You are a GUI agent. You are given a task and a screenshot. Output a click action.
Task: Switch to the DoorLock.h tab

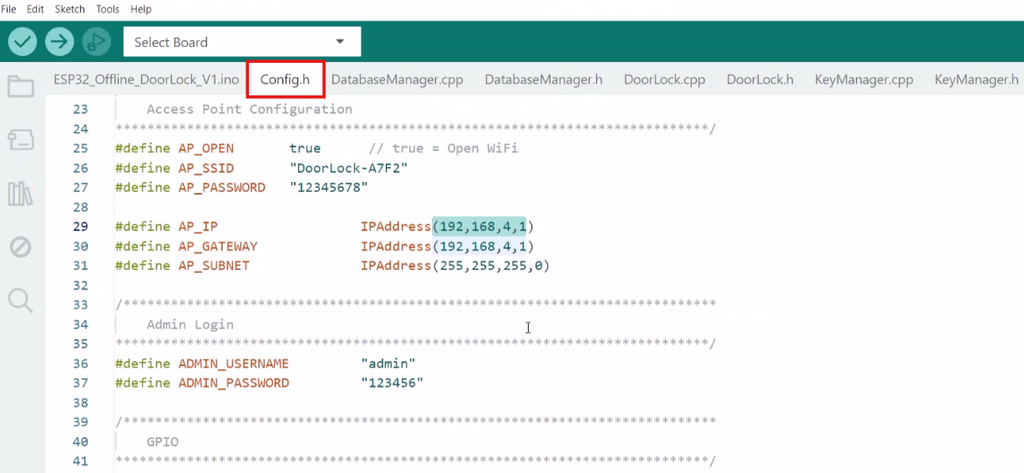(x=760, y=80)
